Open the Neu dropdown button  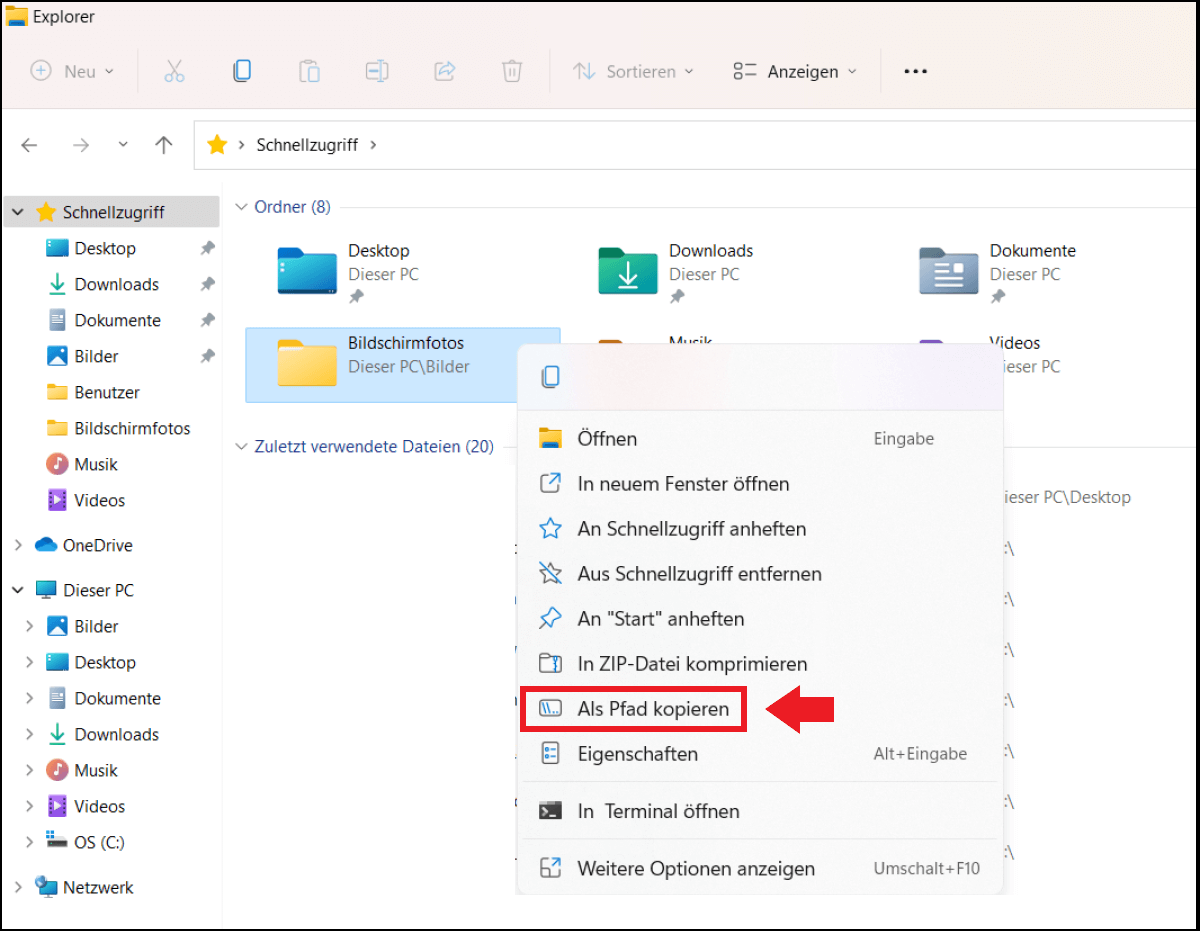(x=72, y=71)
